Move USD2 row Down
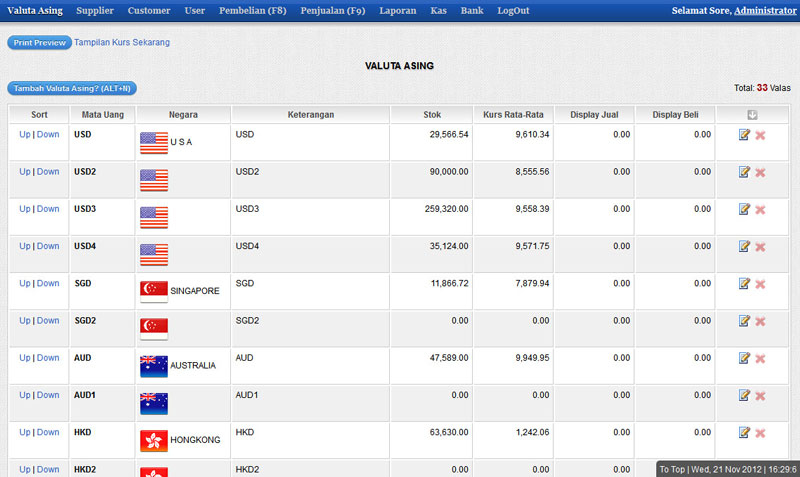Image resolution: width=800 pixels, height=477 pixels. coord(48,172)
